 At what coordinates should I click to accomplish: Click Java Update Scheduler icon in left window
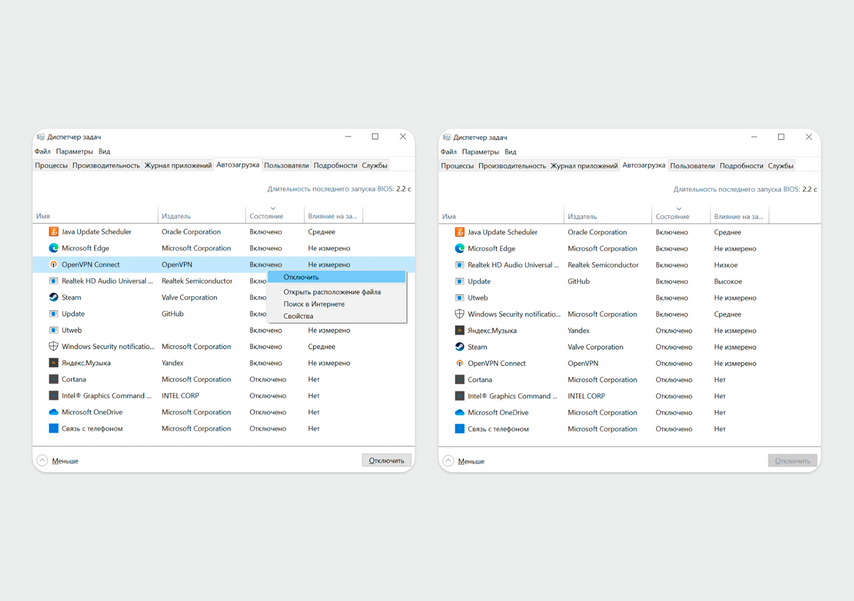[x=53, y=232]
